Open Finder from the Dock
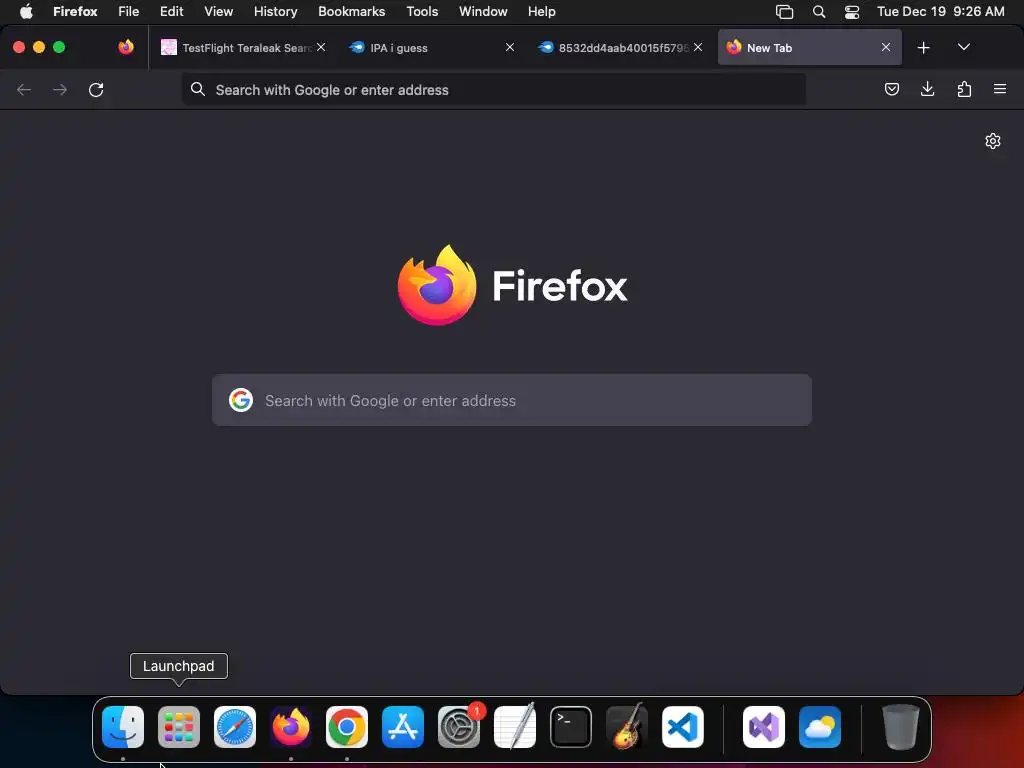The image size is (1024, 768). (x=123, y=726)
